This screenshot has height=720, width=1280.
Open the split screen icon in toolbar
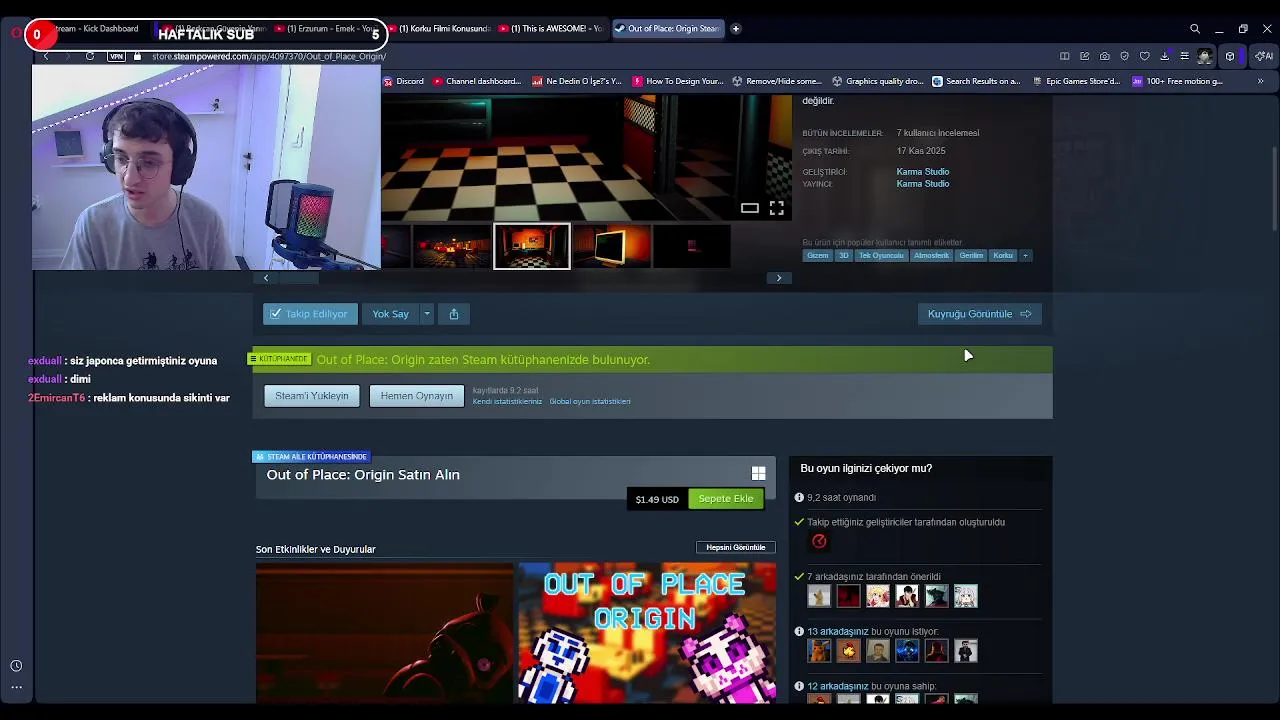click(1065, 56)
